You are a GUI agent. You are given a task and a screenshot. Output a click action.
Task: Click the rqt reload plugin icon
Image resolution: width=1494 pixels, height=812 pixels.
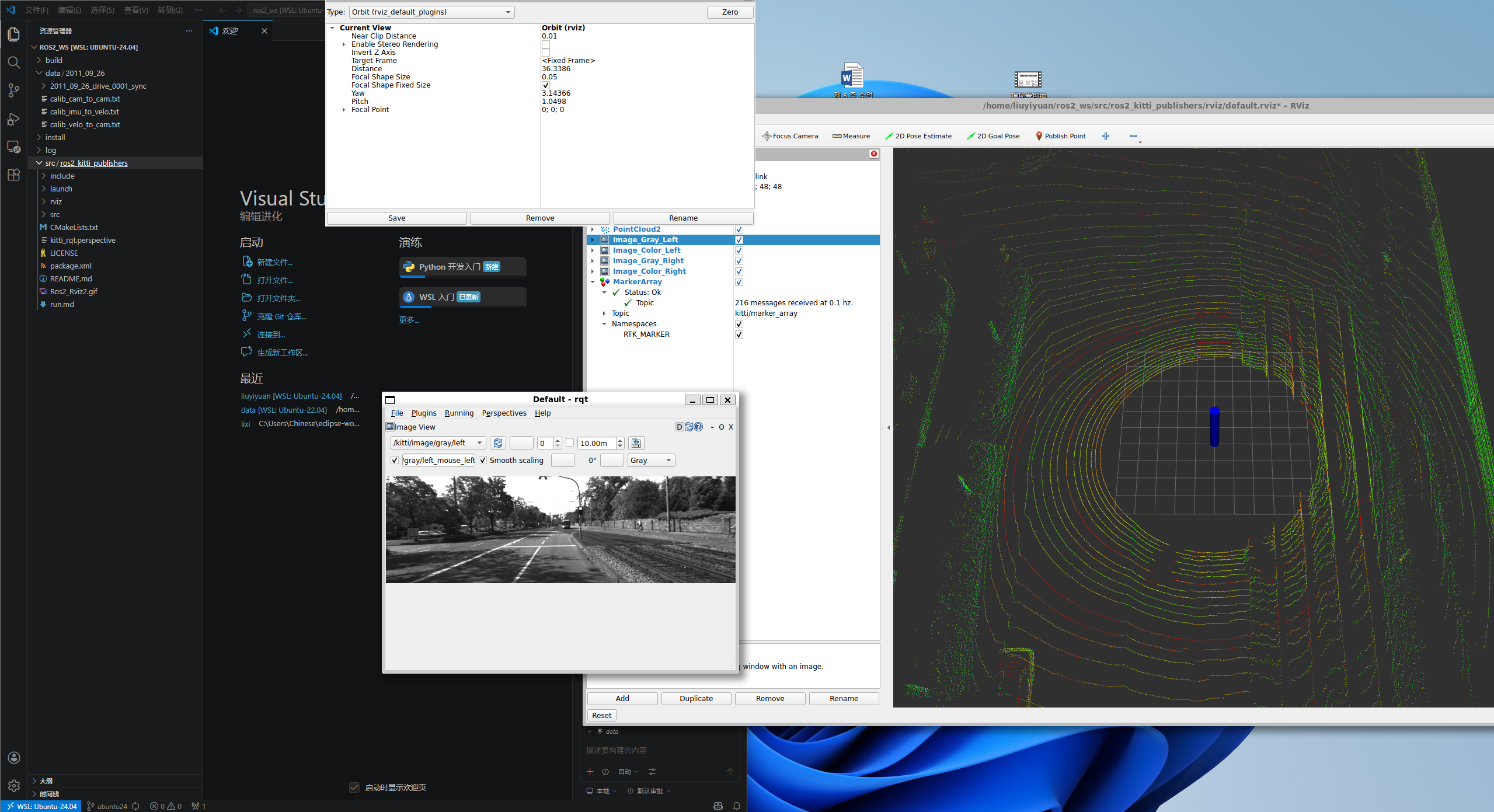(x=689, y=427)
